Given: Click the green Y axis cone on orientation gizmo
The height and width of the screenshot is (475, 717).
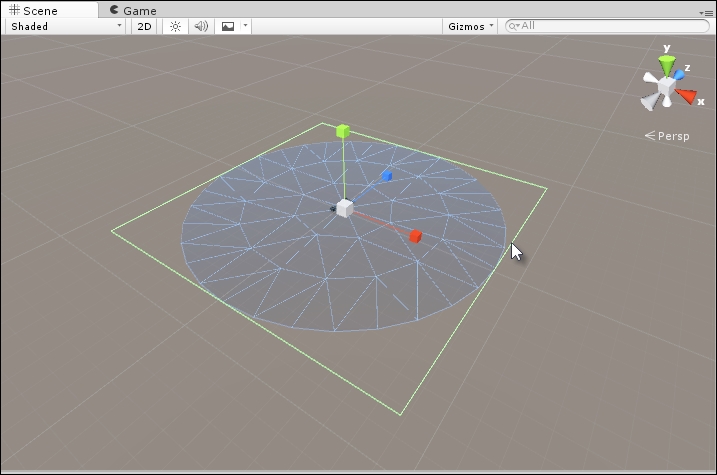Looking at the screenshot, I should tap(667, 64).
